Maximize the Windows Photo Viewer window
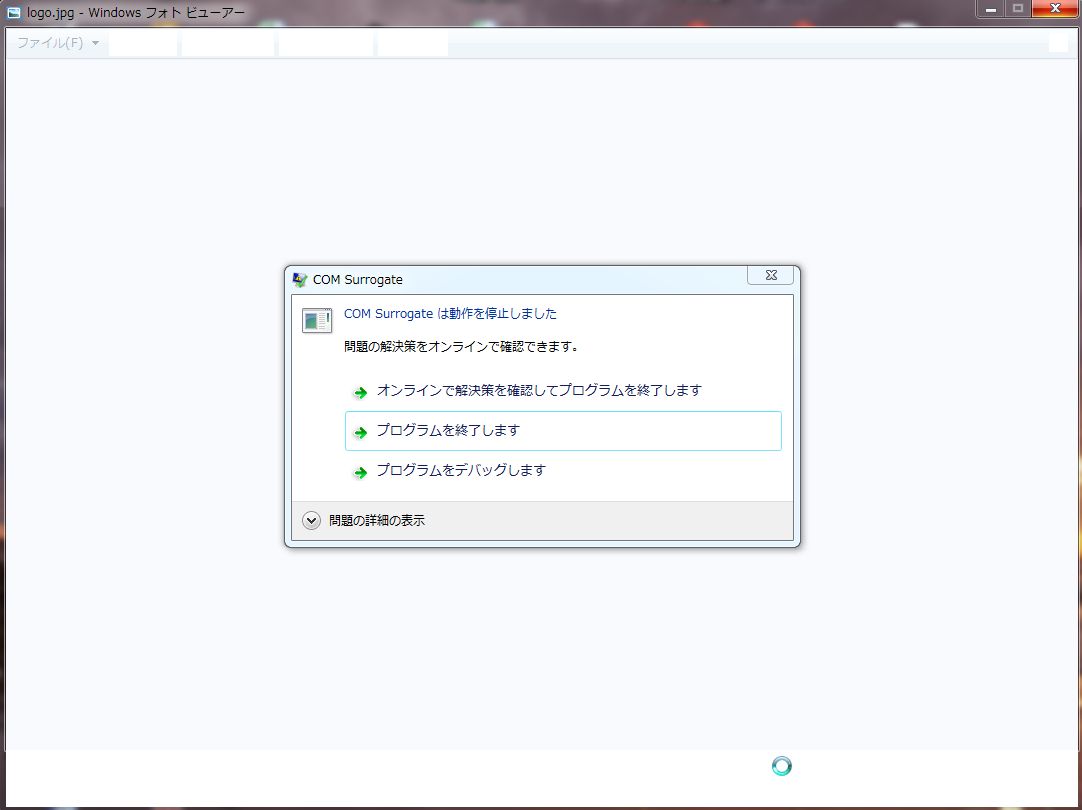1082x810 pixels. [x=1017, y=9]
